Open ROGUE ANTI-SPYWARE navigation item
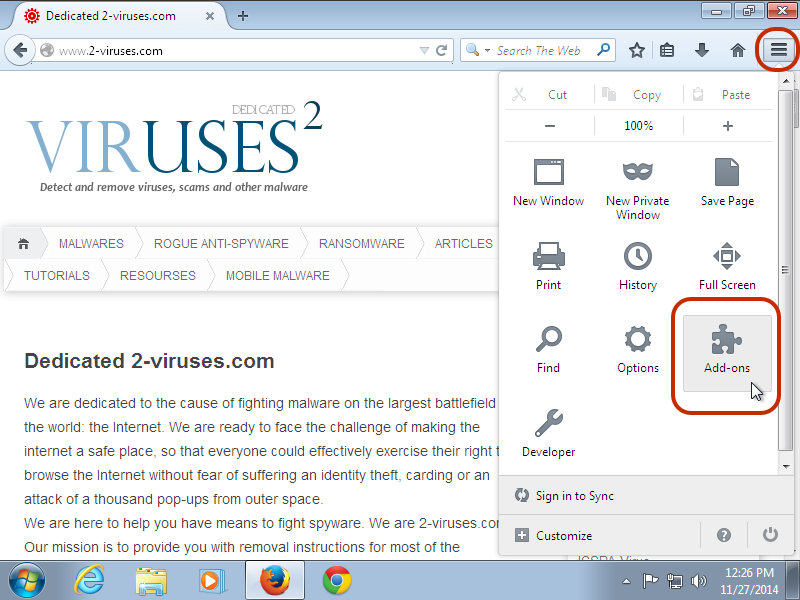The image size is (800, 600). click(x=221, y=243)
